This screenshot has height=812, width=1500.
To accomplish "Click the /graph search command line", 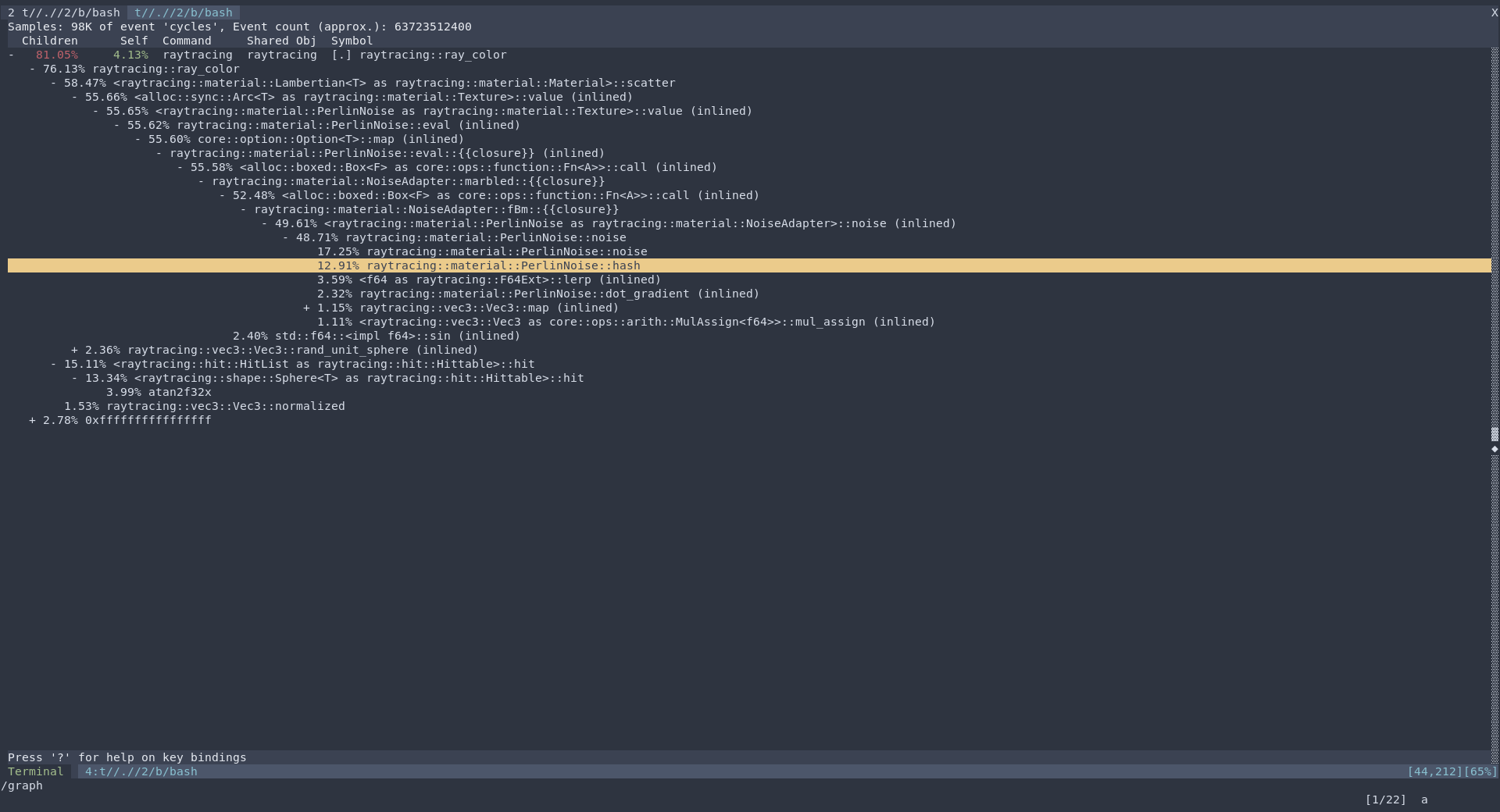I will point(22,786).
